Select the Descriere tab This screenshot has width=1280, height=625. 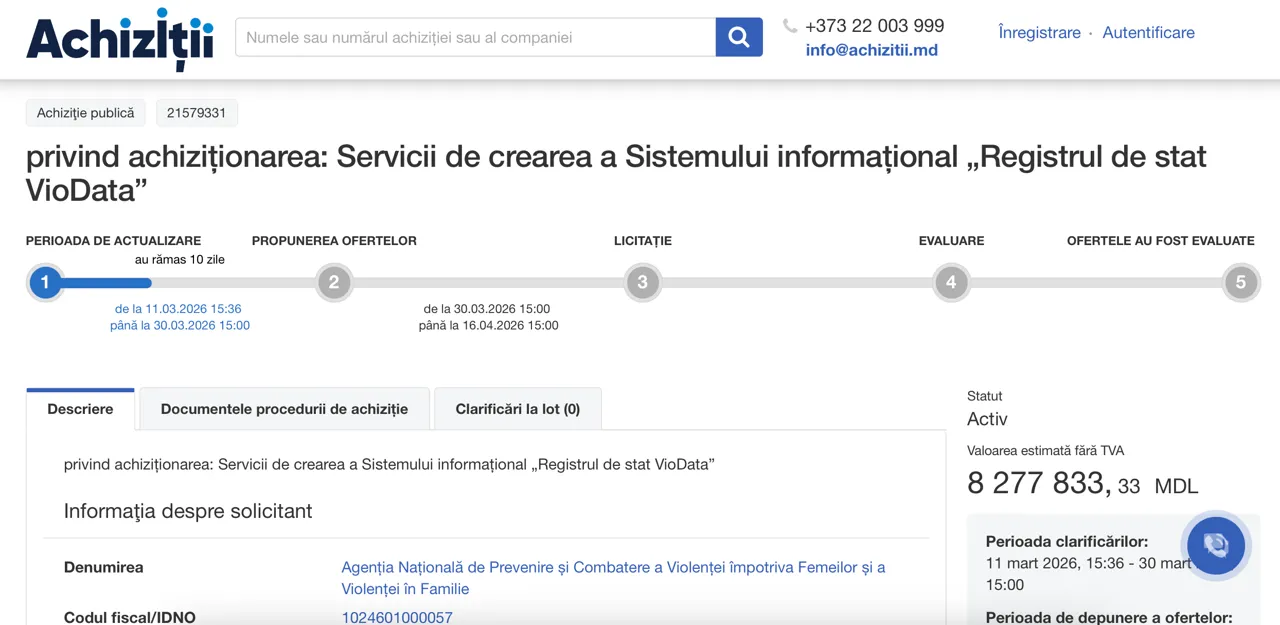click(80, 409)
